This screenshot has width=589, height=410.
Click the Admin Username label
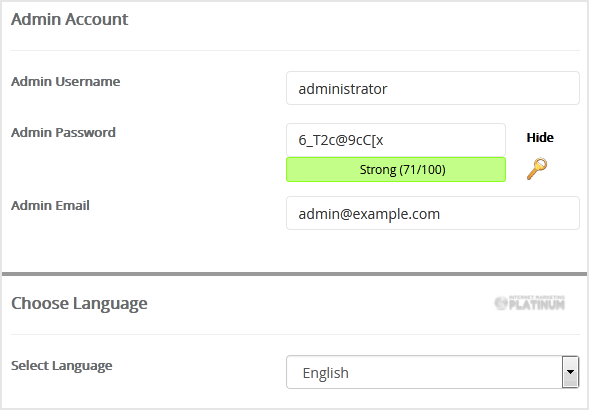[66, 82]
